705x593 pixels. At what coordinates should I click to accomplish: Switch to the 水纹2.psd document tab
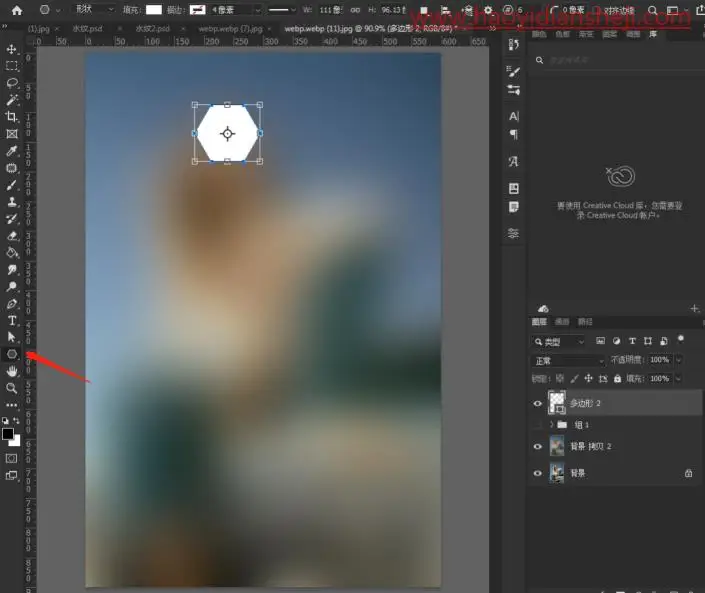[x=152, y=29]
